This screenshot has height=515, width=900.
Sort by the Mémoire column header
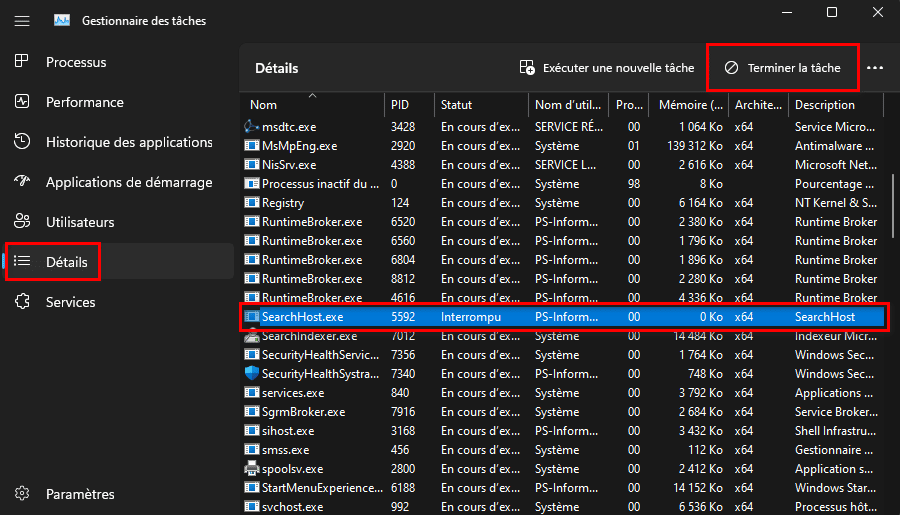pyautogui.click(x=689, y=105)
